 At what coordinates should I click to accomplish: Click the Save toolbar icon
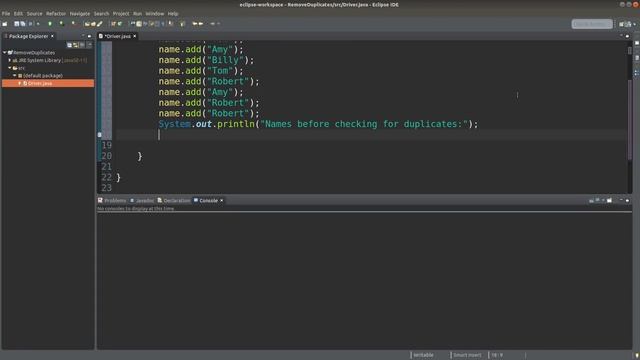(x=17, y=24)
